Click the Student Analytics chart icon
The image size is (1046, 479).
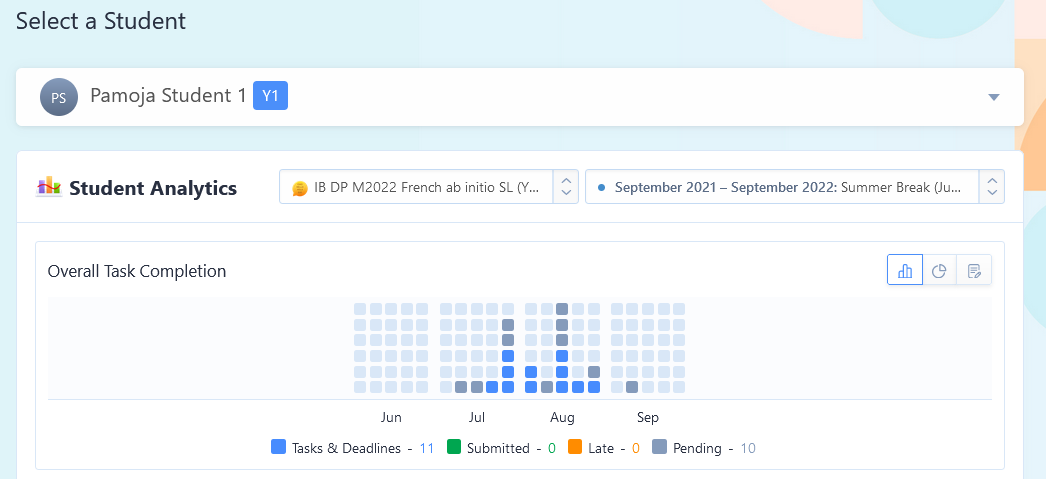(x=49, y=186)
